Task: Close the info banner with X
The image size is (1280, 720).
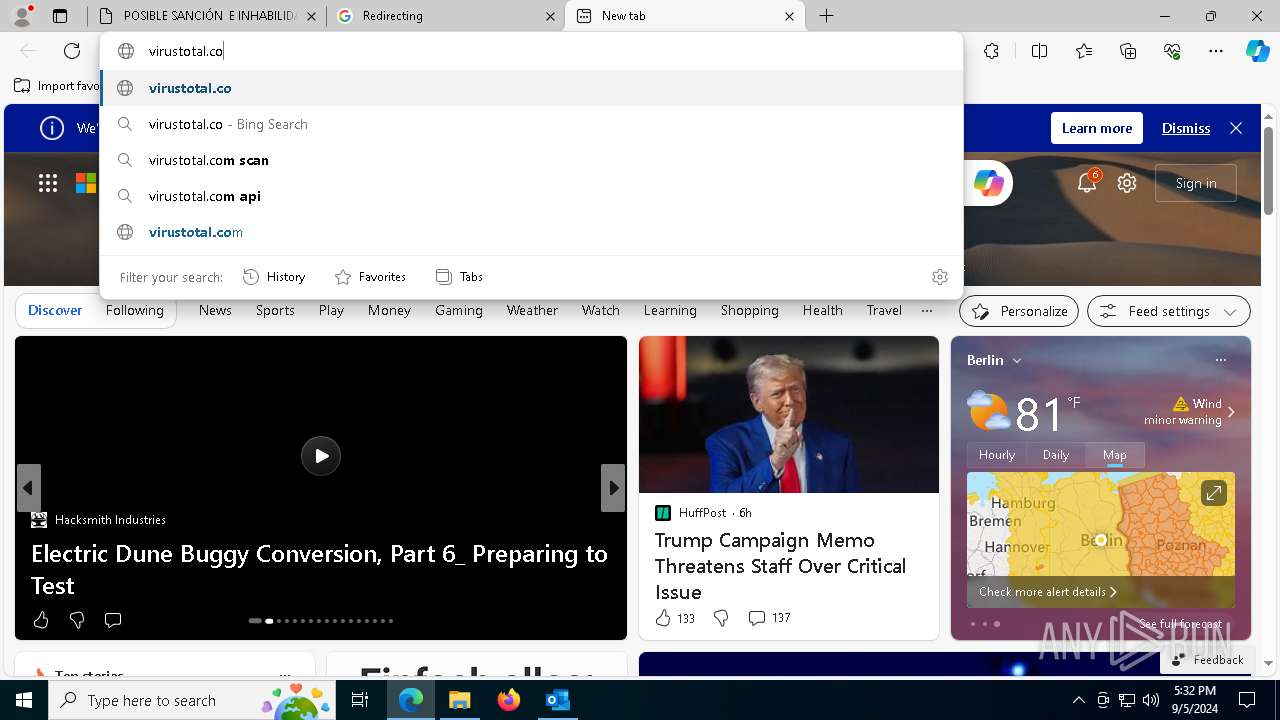Action: 1236,128
